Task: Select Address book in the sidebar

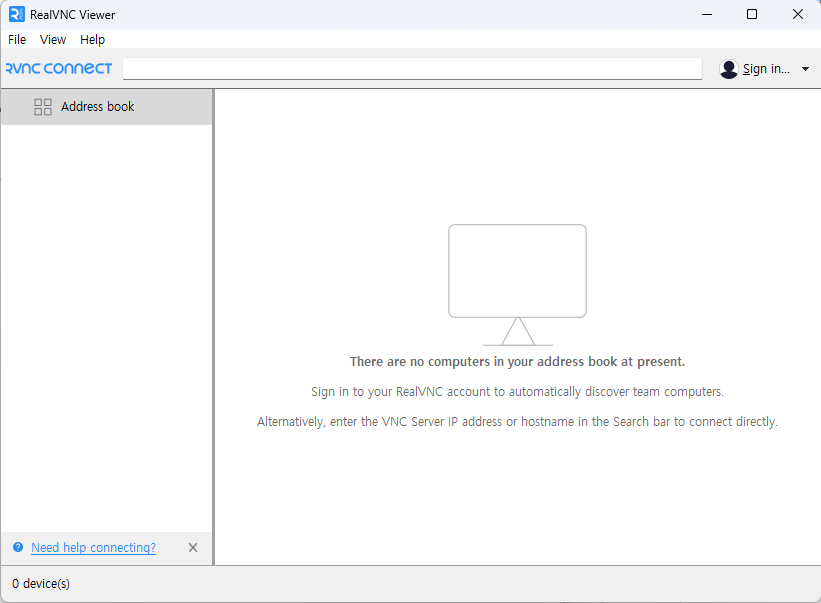Action: coord(106,107)
